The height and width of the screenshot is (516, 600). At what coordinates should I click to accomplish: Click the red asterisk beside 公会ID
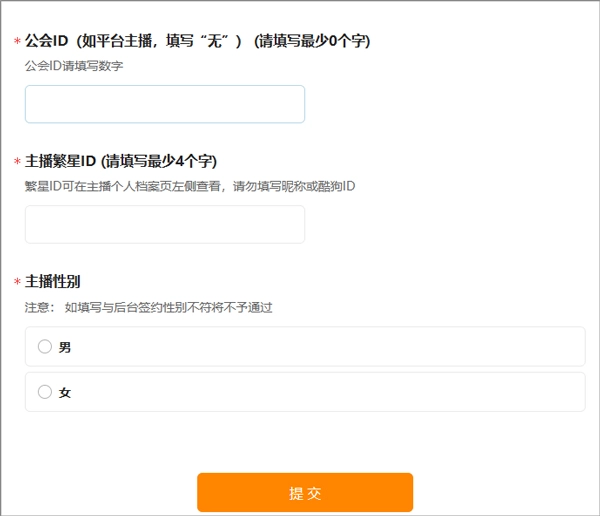coord(17,42)
